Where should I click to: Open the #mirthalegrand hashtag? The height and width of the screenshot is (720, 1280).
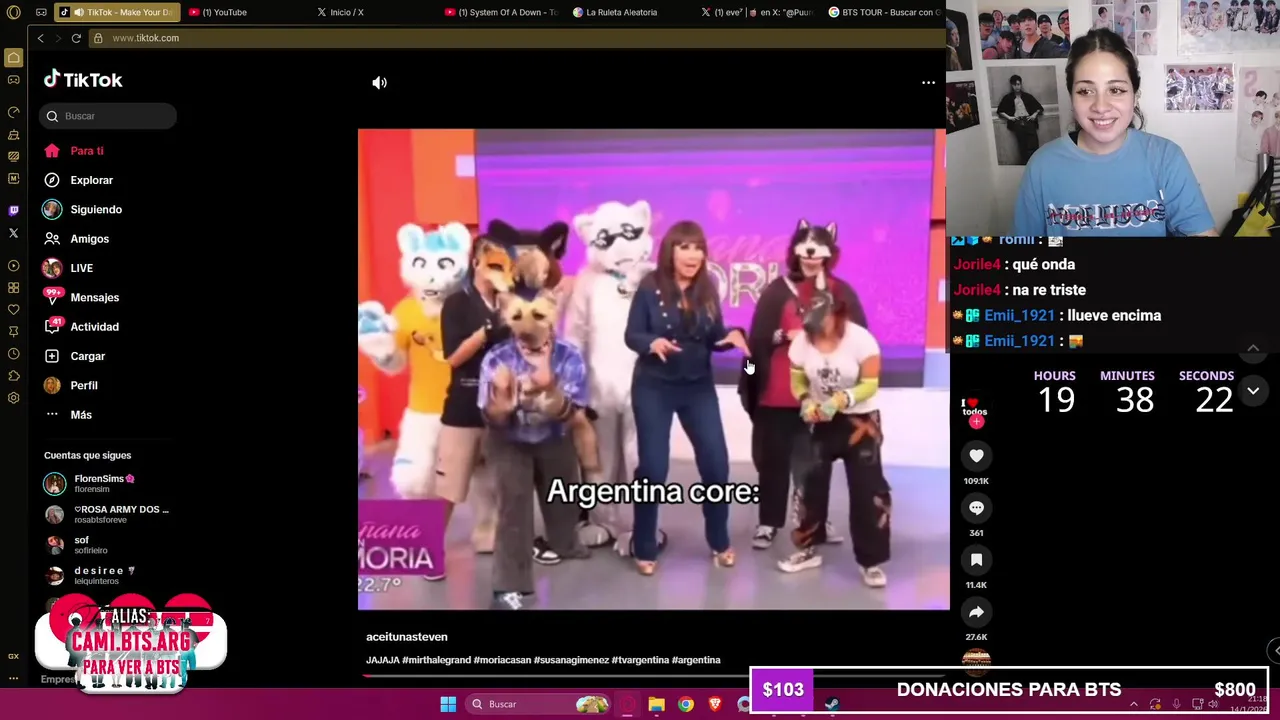tap(436, 660)
